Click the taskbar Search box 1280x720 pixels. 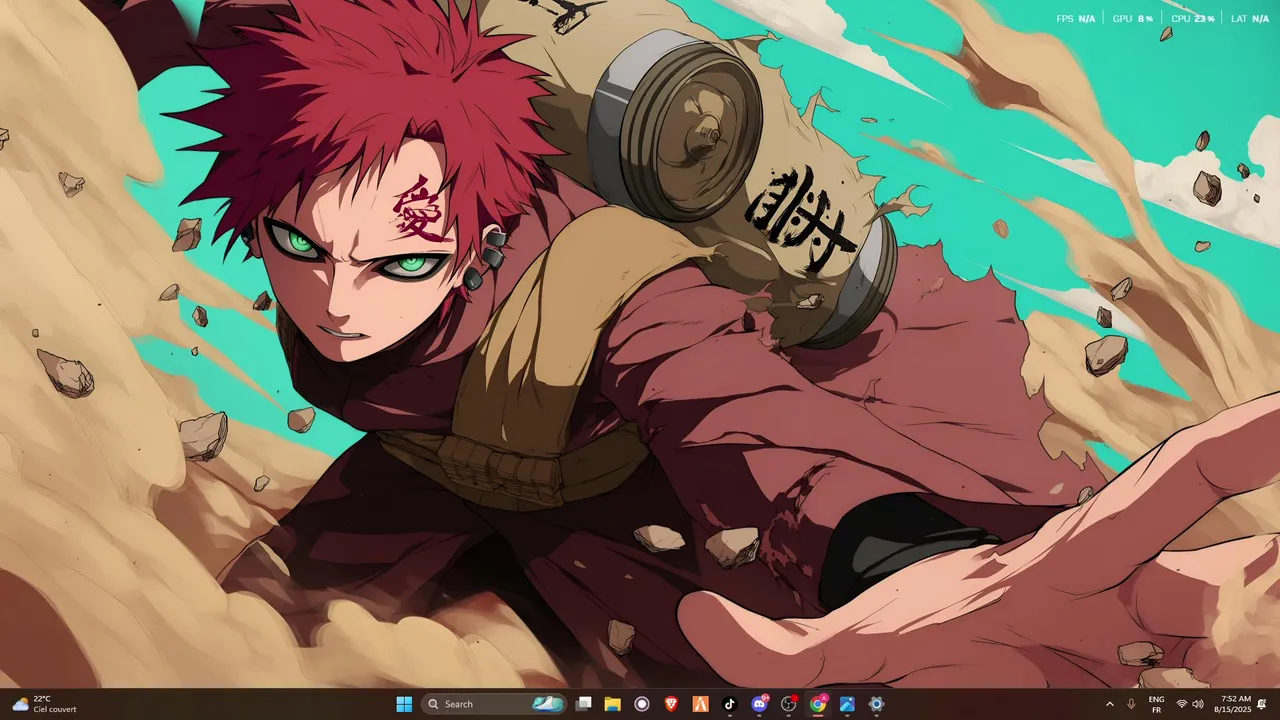(x=494, y=704)
